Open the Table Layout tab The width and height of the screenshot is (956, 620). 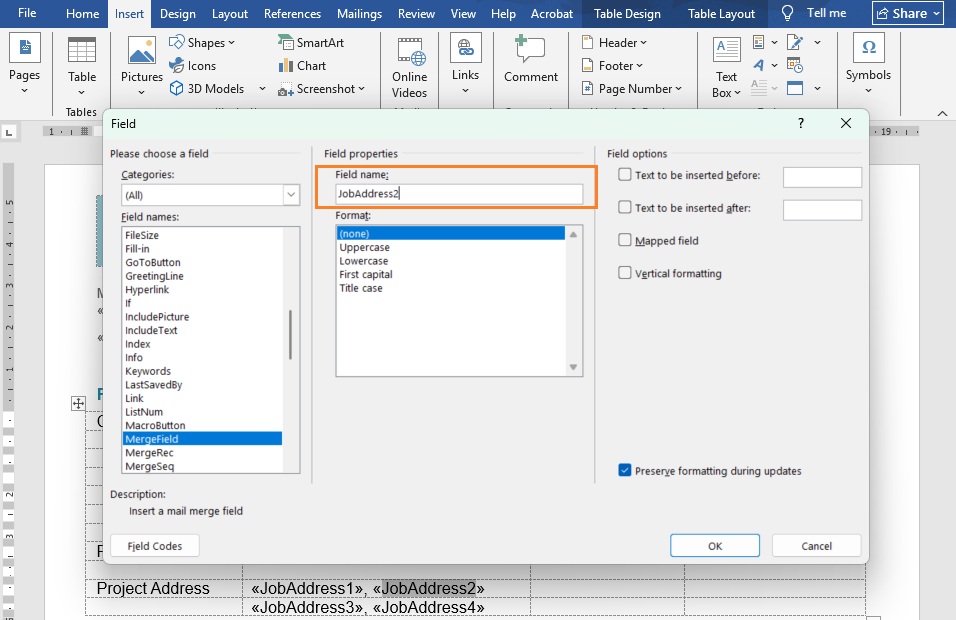pos(721,14)
